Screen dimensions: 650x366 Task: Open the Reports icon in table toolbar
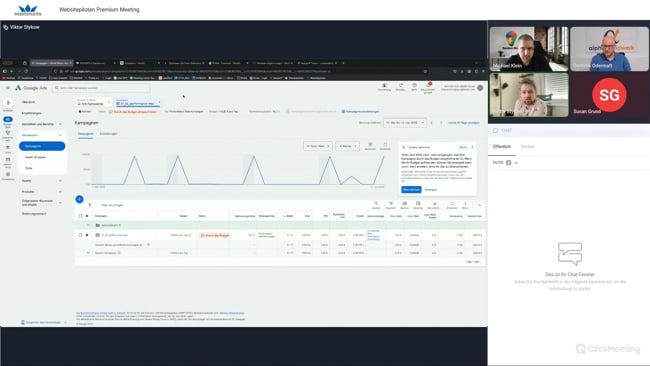click(418, 204)
